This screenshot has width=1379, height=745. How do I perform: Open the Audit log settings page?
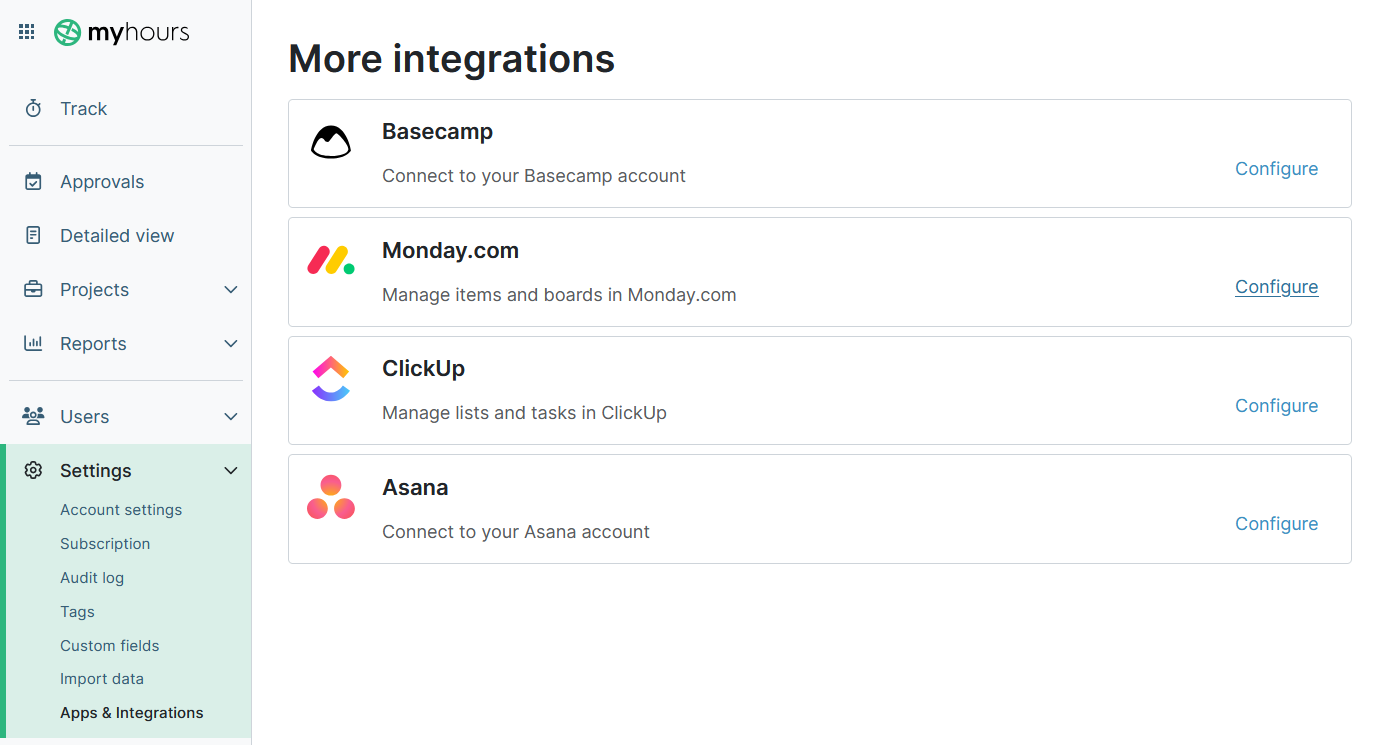[92, 577]
